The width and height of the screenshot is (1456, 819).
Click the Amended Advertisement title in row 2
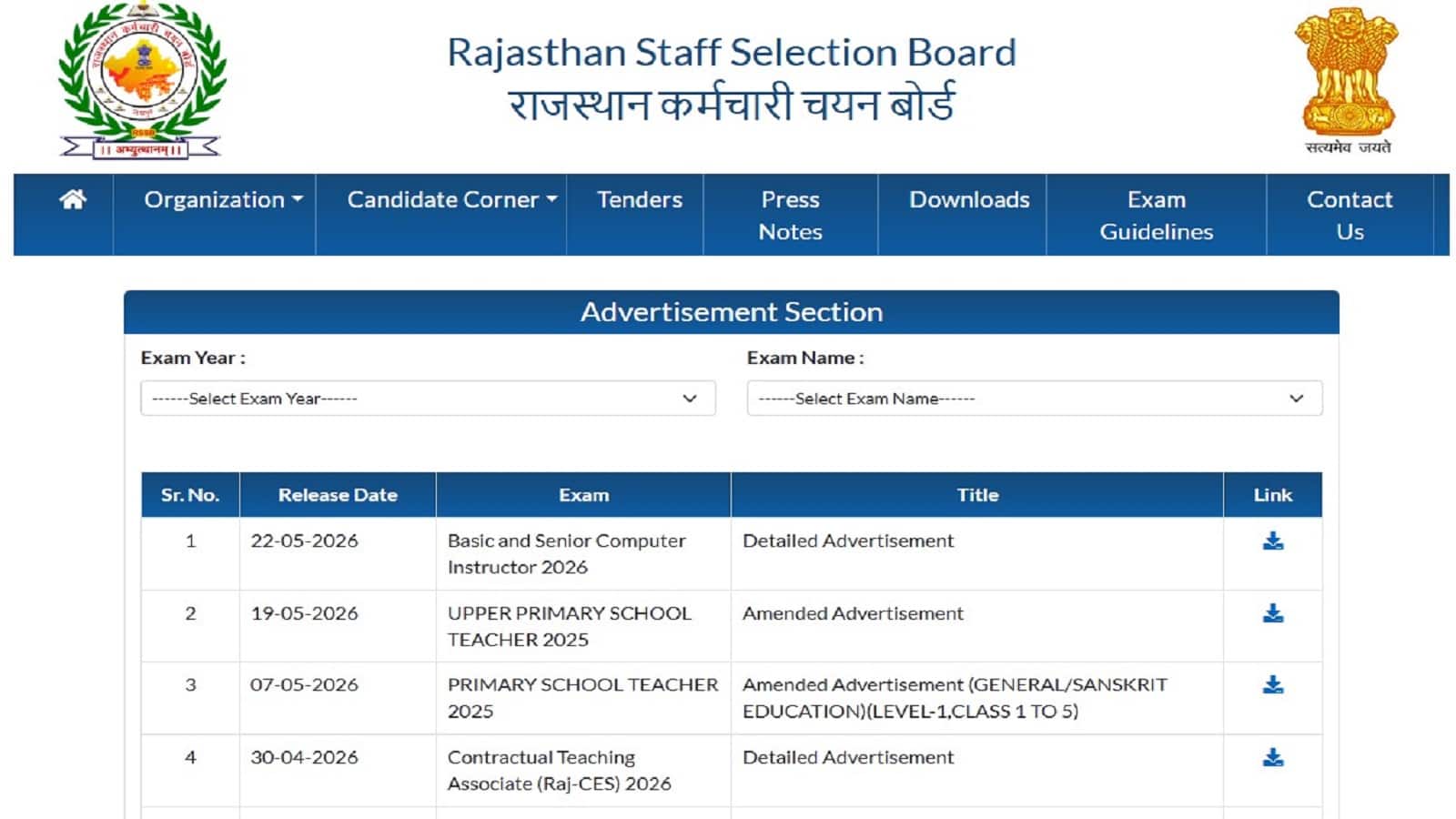(x=853, y=613)
